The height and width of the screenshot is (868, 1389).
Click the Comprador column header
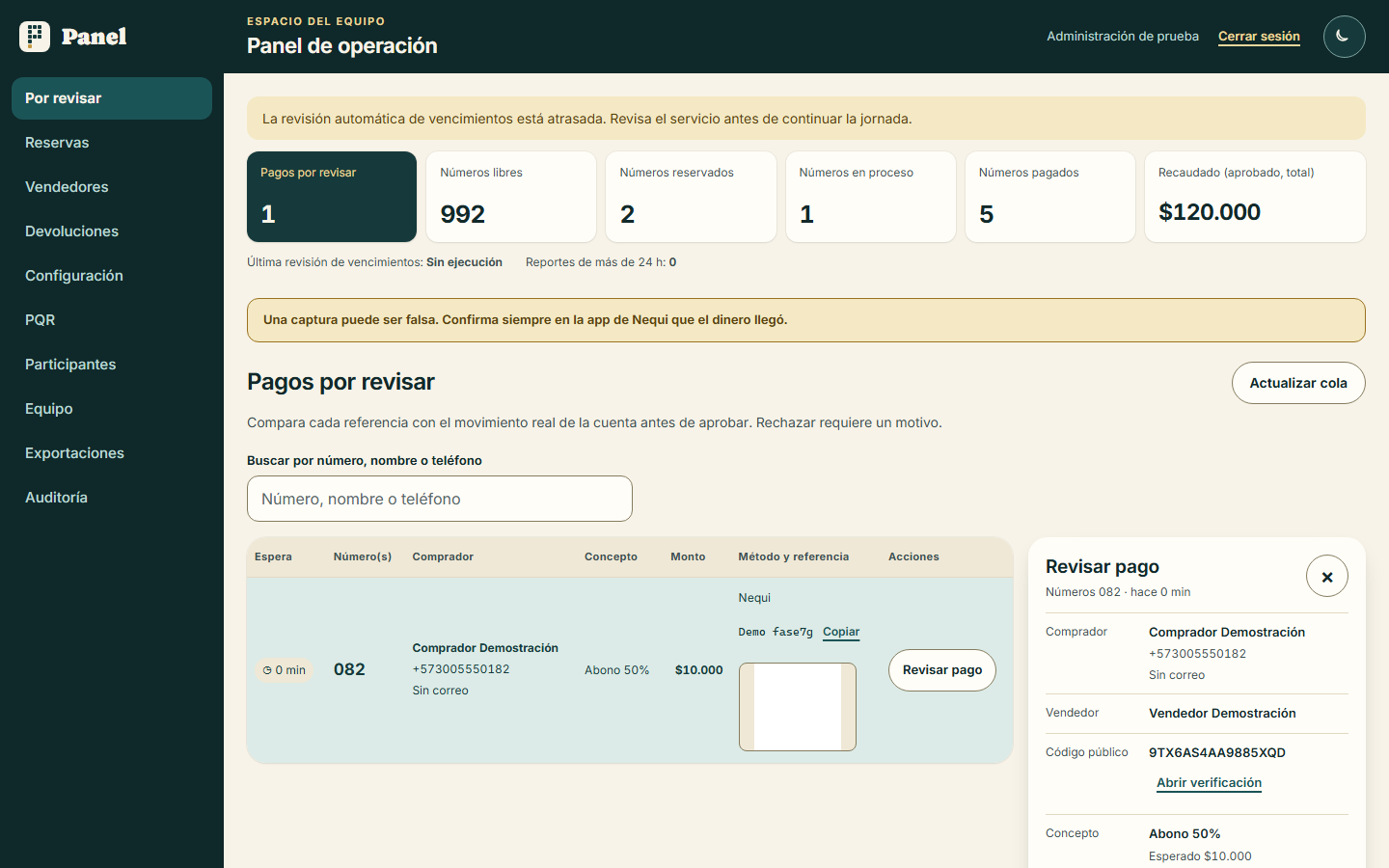point(443,556)
